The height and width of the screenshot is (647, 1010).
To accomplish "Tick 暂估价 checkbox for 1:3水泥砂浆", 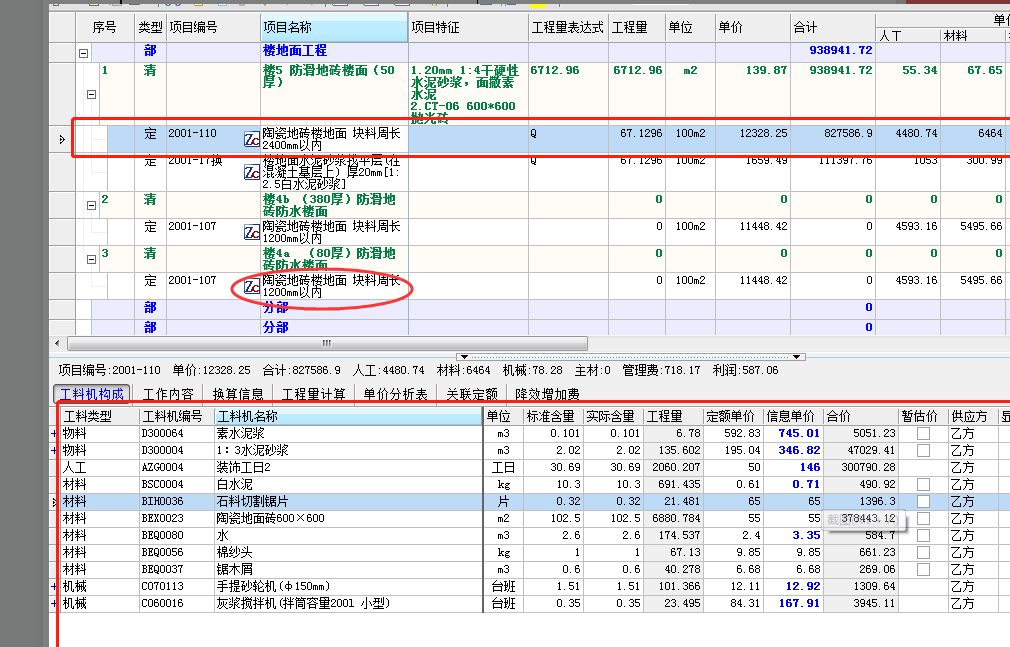I will click(x=923, y=450).
